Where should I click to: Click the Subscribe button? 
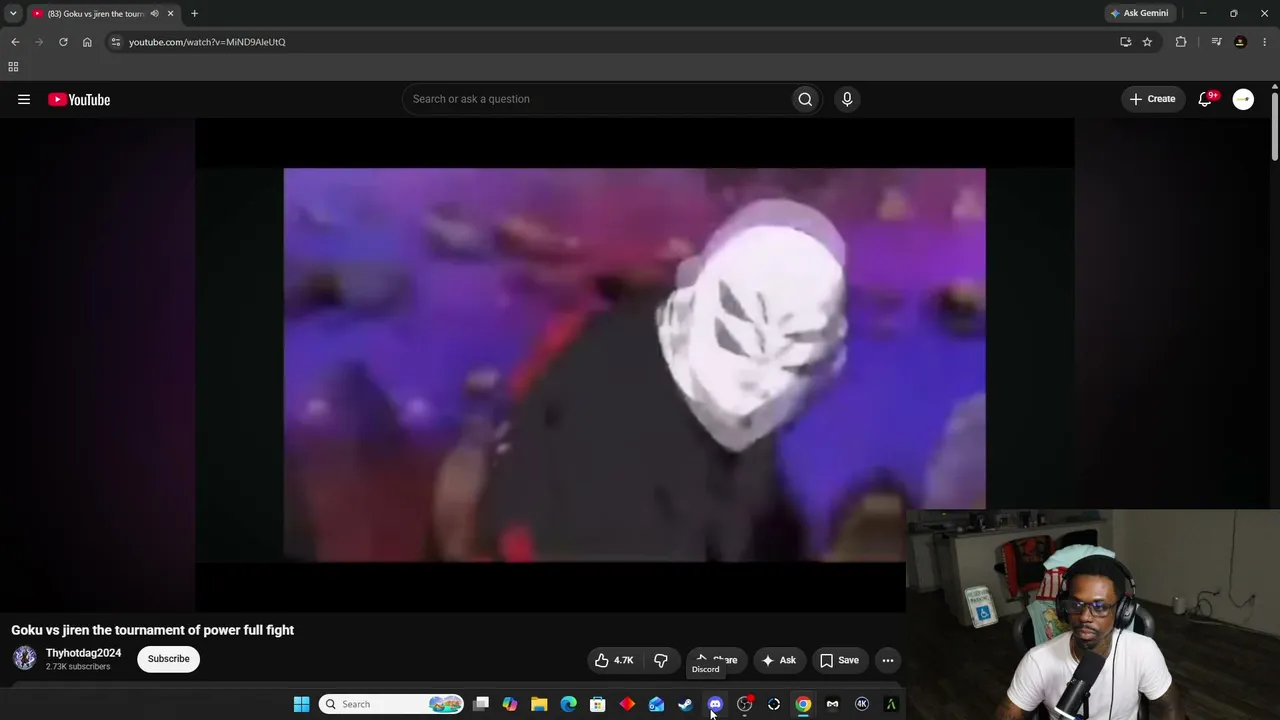(x=168, y=659)
